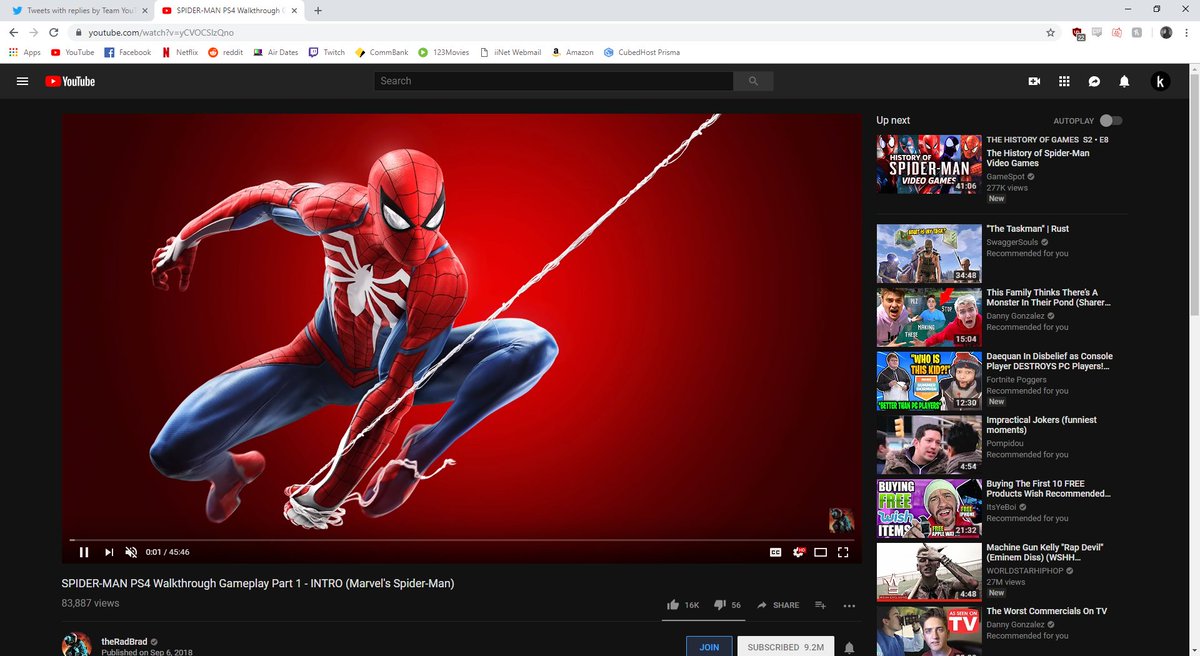Open theRadBrad channel name link
The width and height of the screenshot is (1200, 656).
pyautogui.click(x=125, y=641)
